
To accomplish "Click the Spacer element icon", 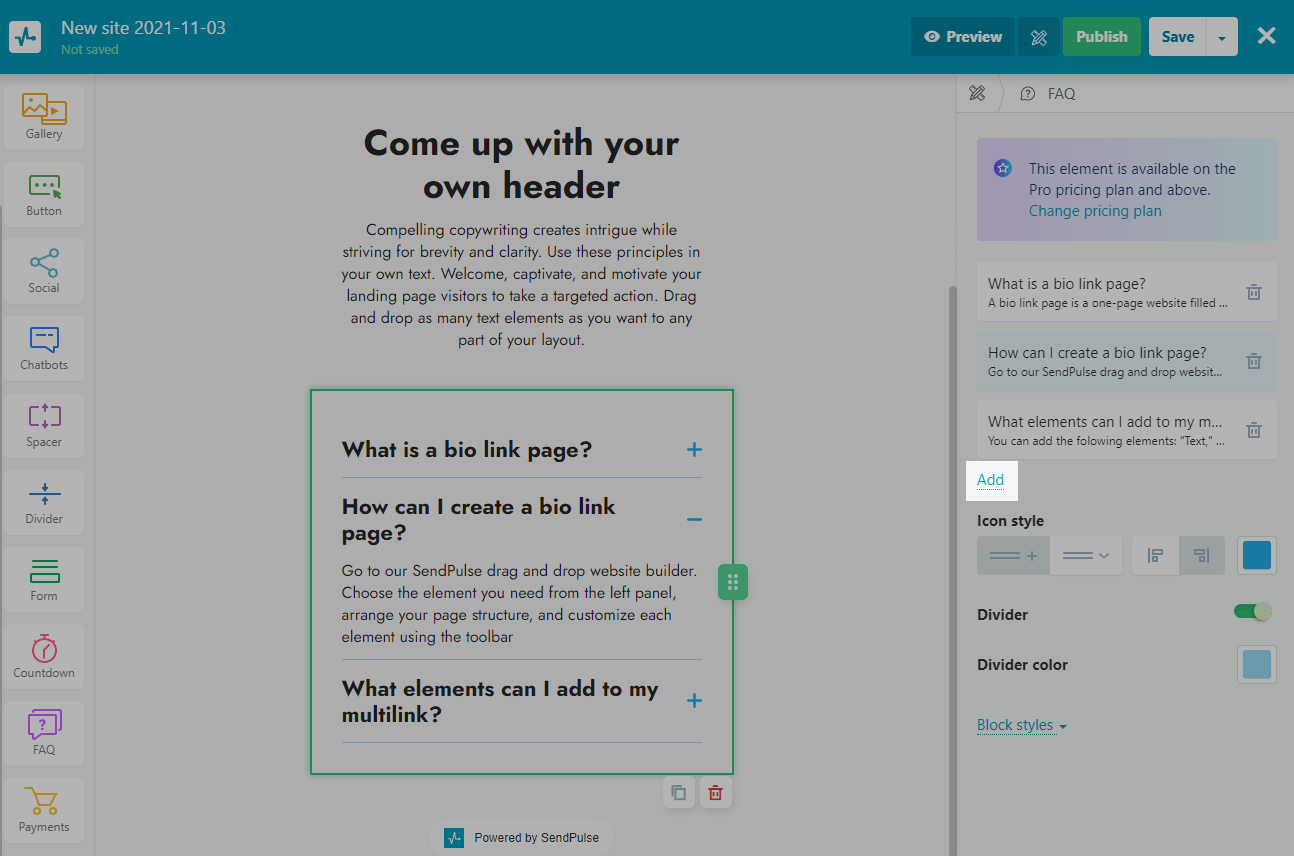I will tap(44, 424).
